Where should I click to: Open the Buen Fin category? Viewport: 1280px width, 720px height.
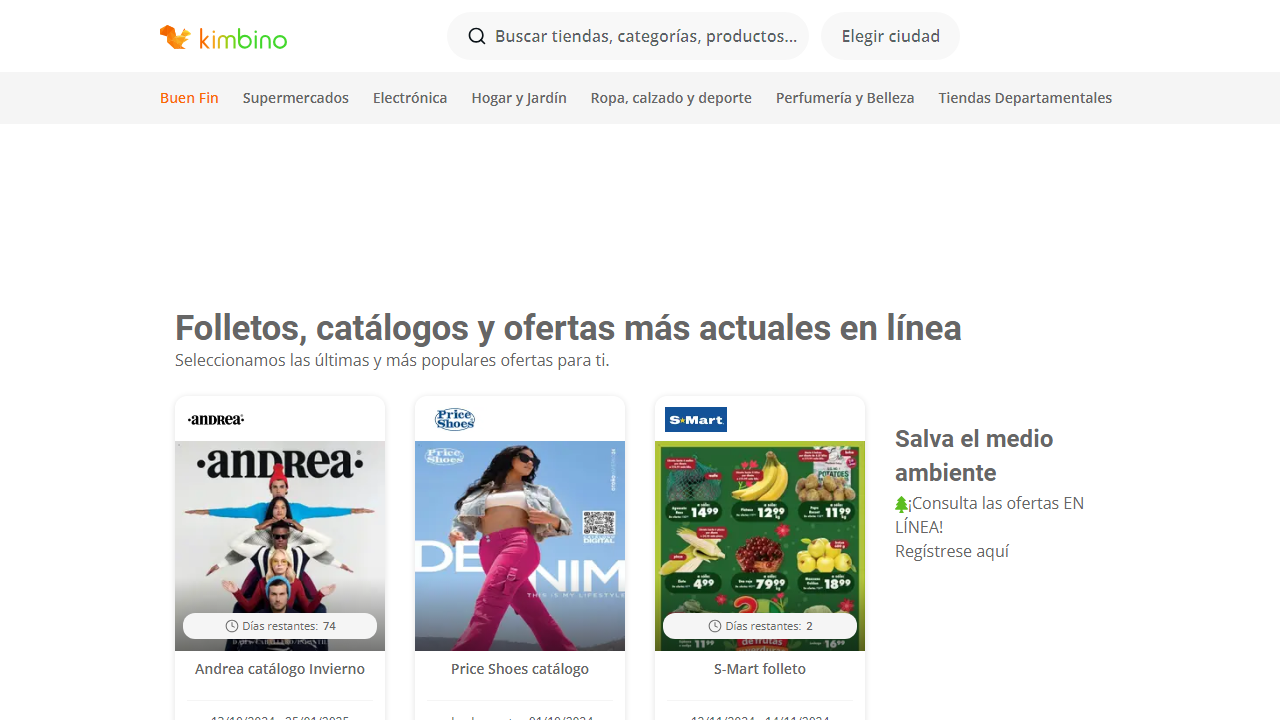point(189,97)
